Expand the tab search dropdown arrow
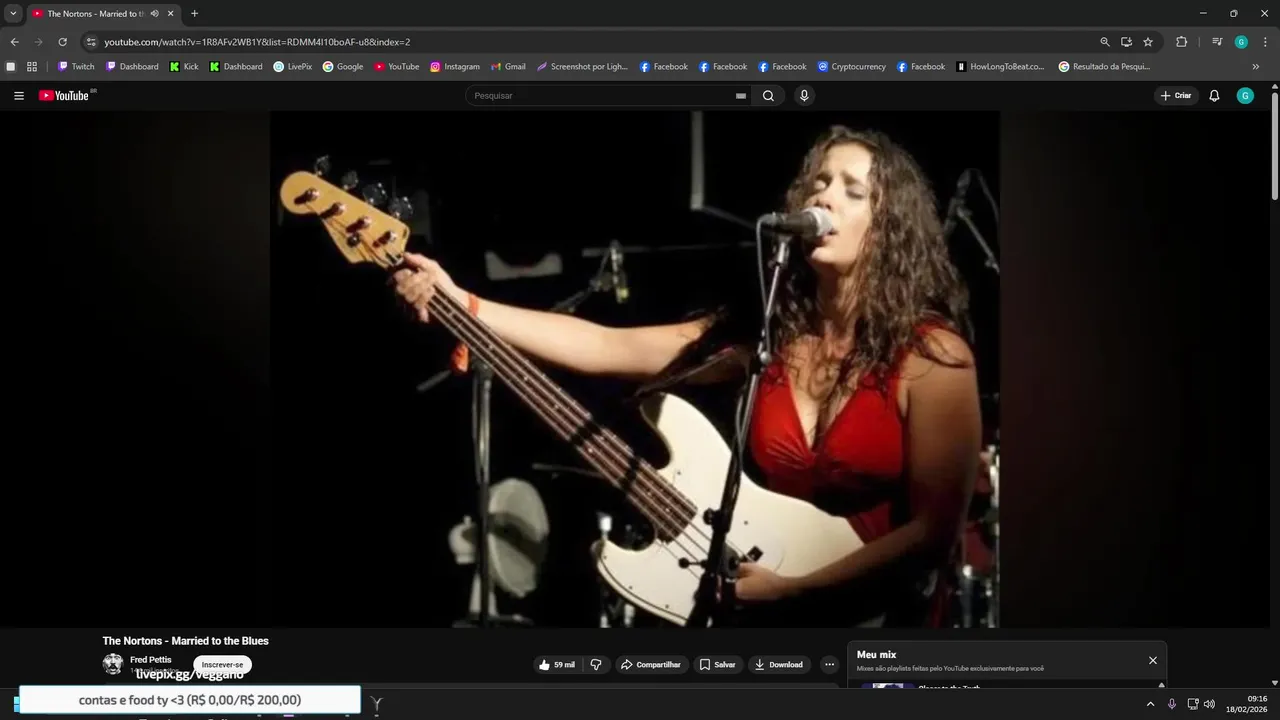 (13, 14)
